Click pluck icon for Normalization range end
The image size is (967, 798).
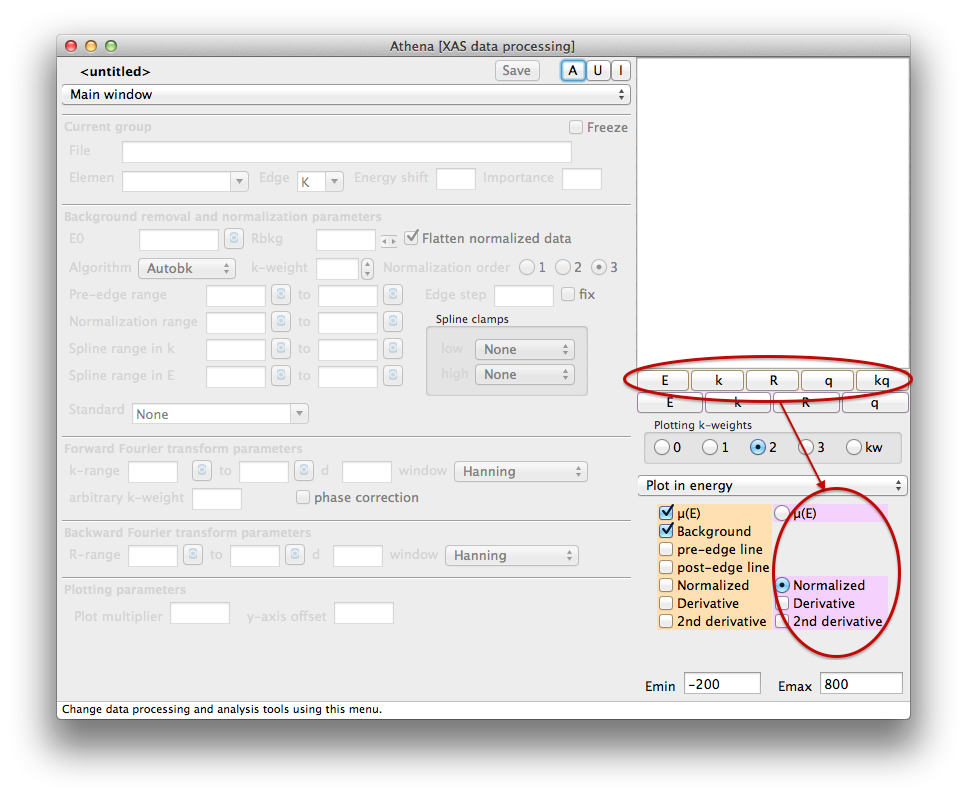pos(393,321)
